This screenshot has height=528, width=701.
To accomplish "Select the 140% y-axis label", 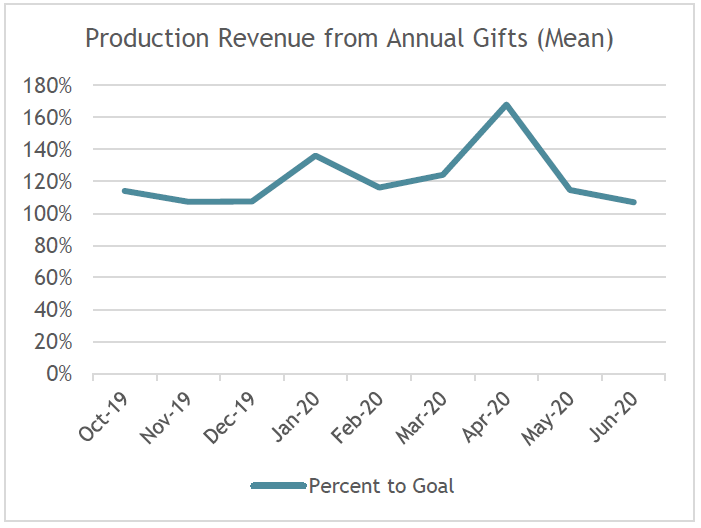I will pyautogui.click(x=47, y=150).
